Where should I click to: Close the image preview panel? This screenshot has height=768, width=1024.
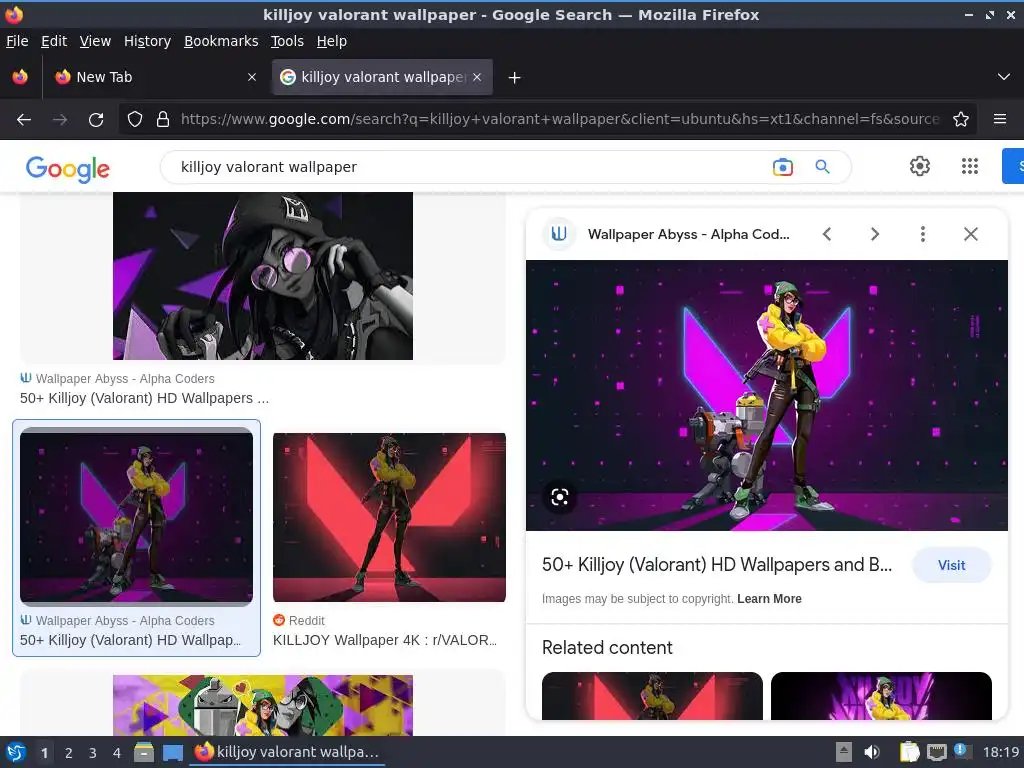pyautogui.click(x=970, y=234)
